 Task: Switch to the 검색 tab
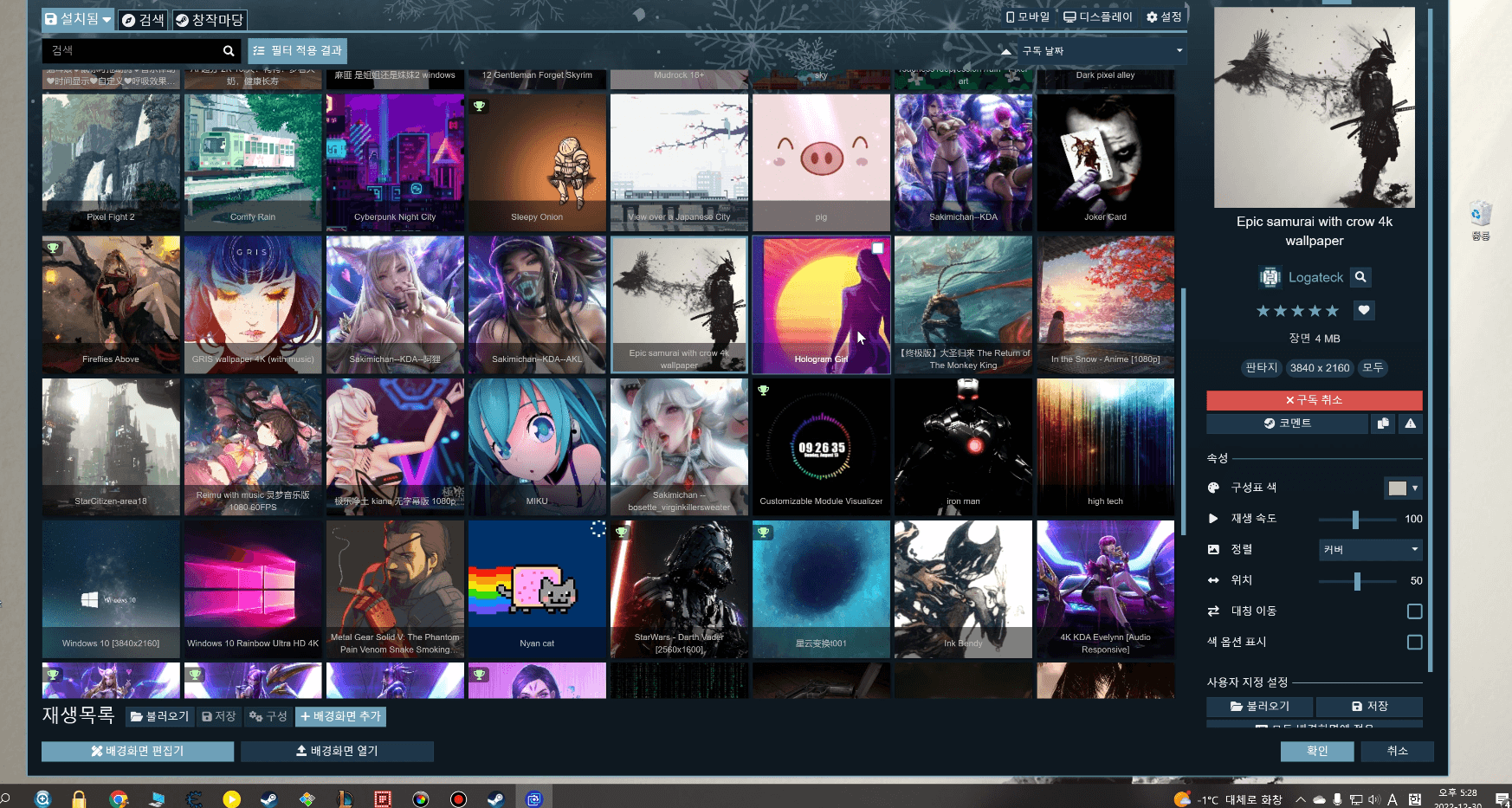point(144,20)
